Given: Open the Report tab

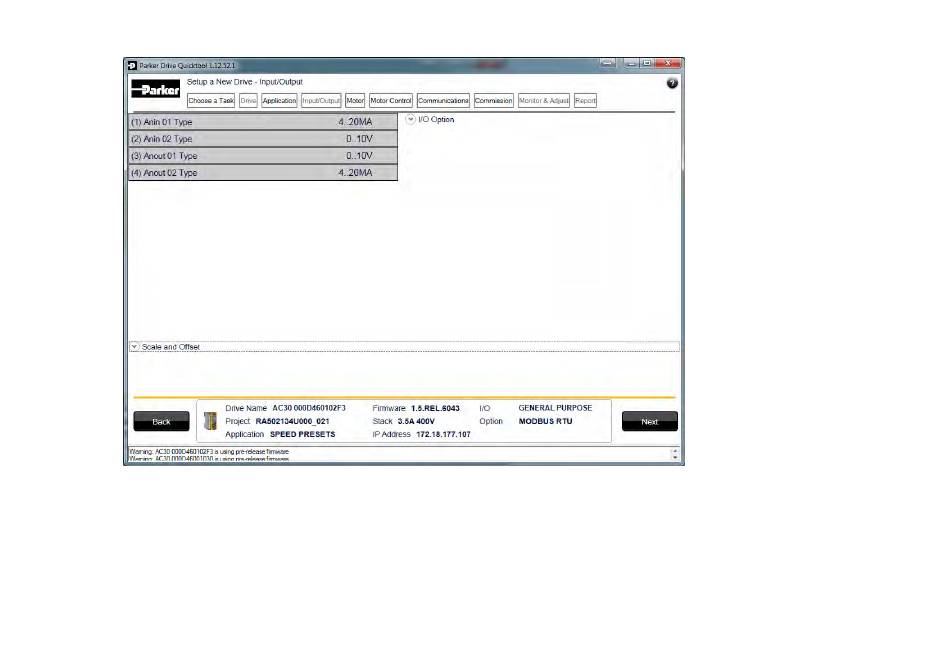Looking at the screenshot, I should coord(585,101).
